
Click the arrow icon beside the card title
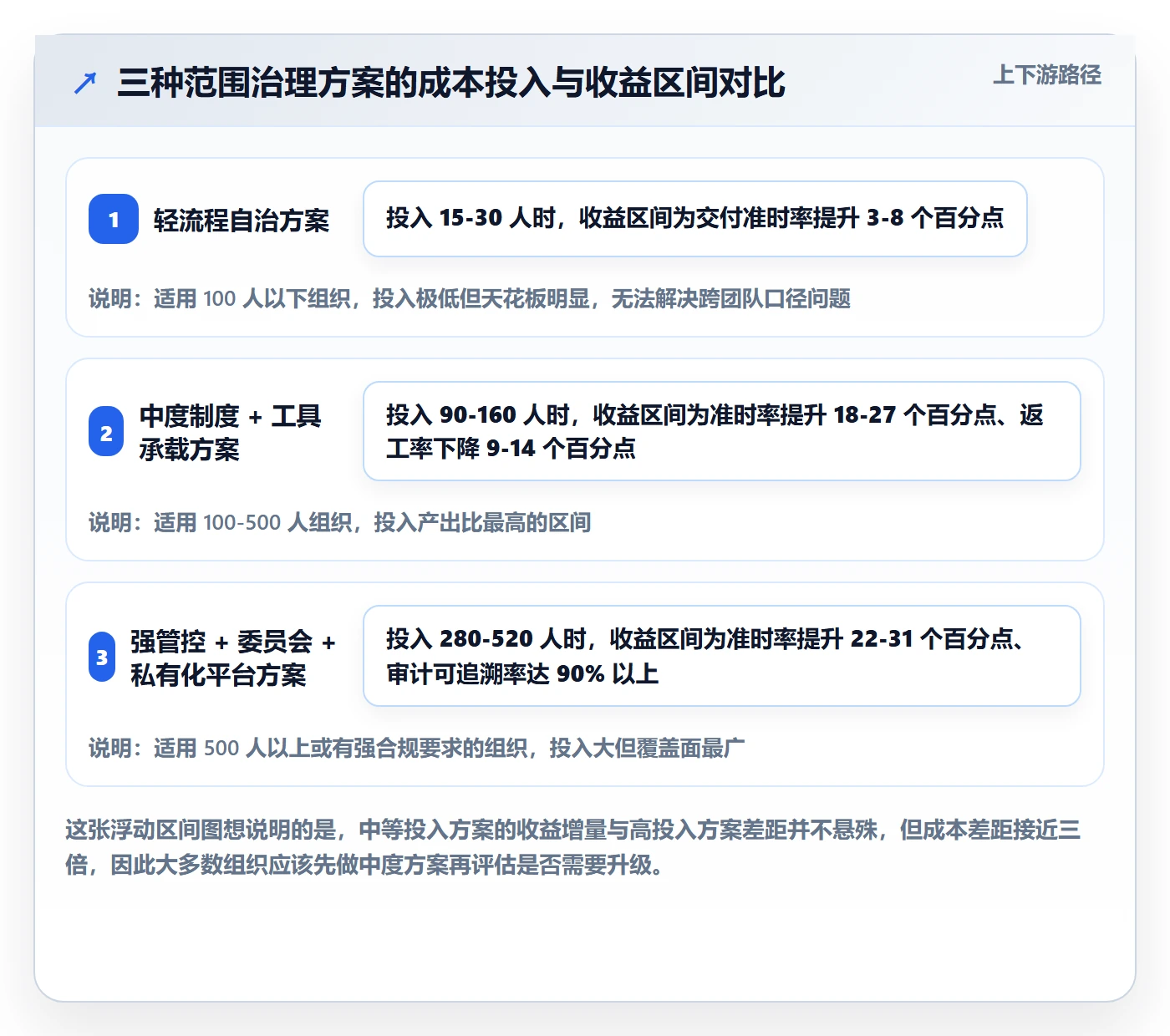pos(85,83)
